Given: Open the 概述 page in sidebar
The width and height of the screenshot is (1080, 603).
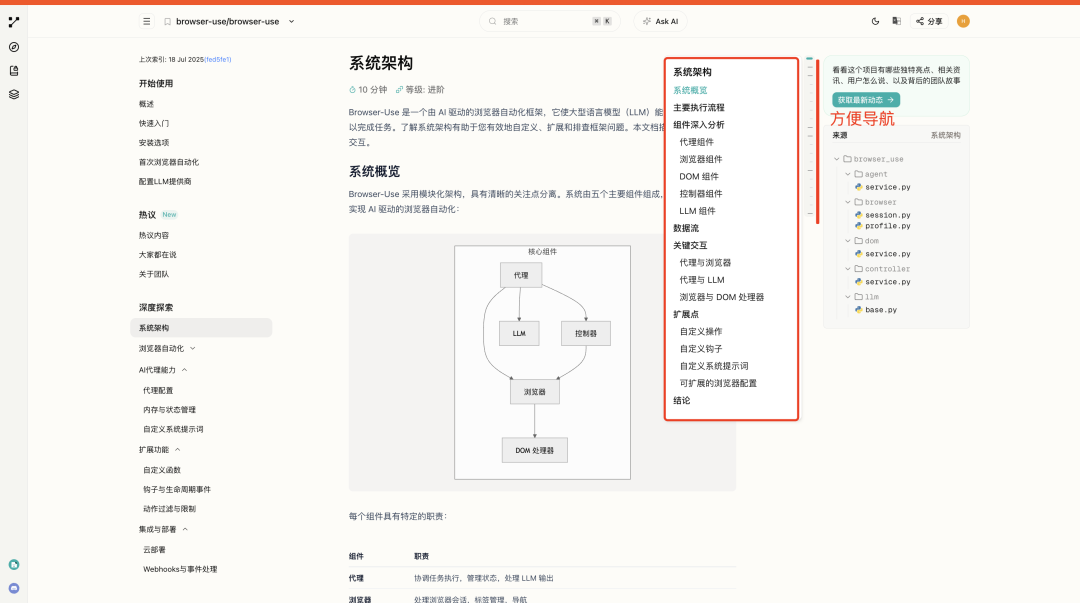Looking at the screenshot, I should point(146,104).
